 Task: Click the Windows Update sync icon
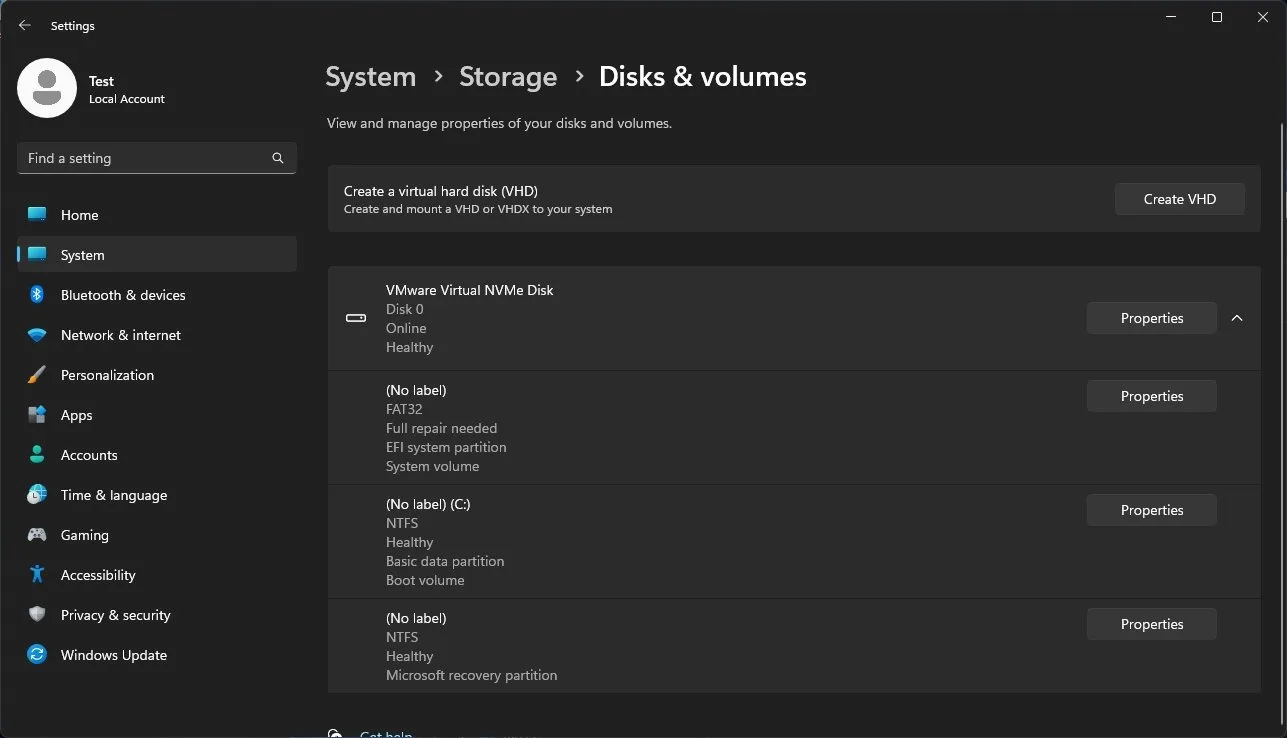point(37,655)
